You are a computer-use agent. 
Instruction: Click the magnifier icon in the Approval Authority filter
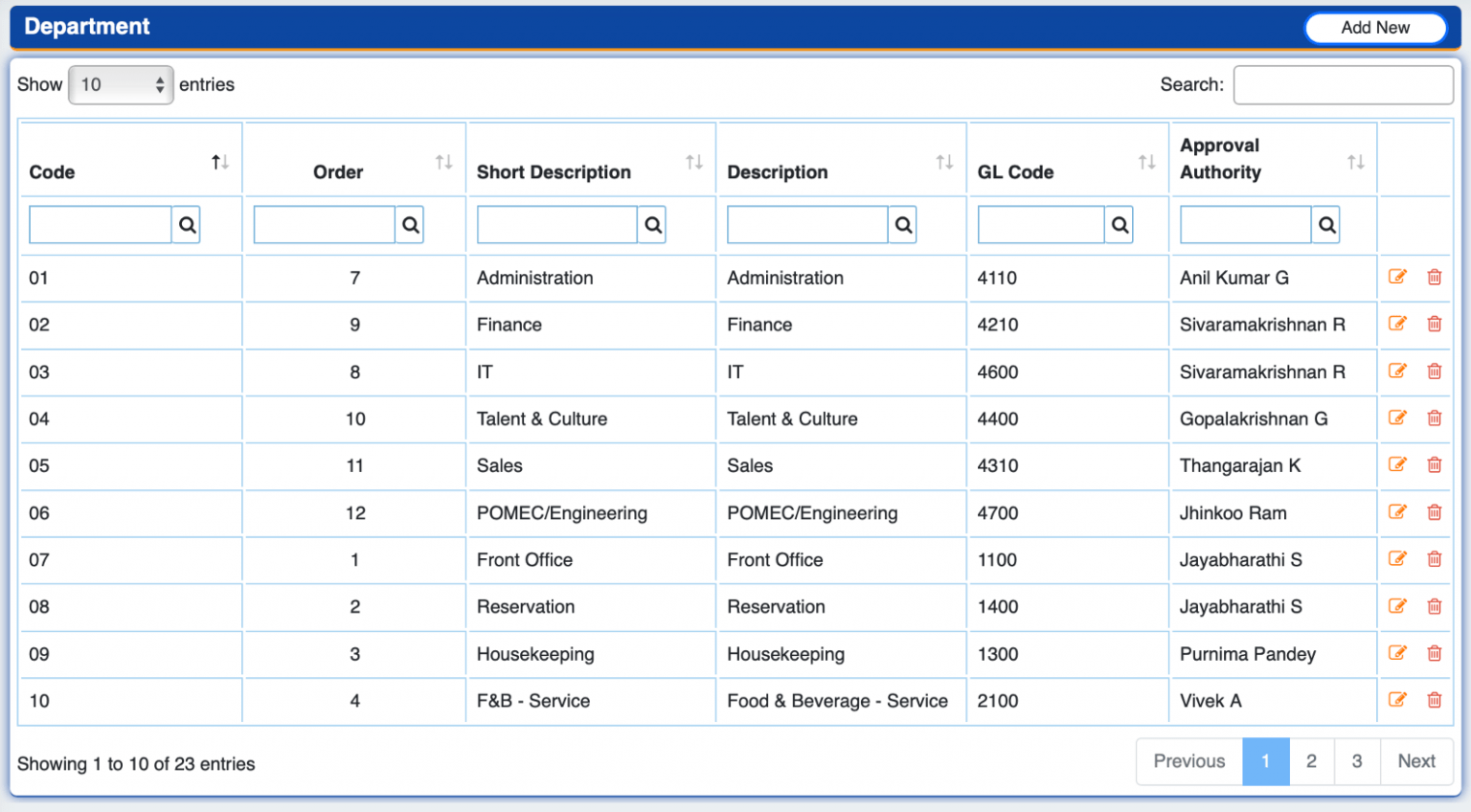tap(1326, 224)
